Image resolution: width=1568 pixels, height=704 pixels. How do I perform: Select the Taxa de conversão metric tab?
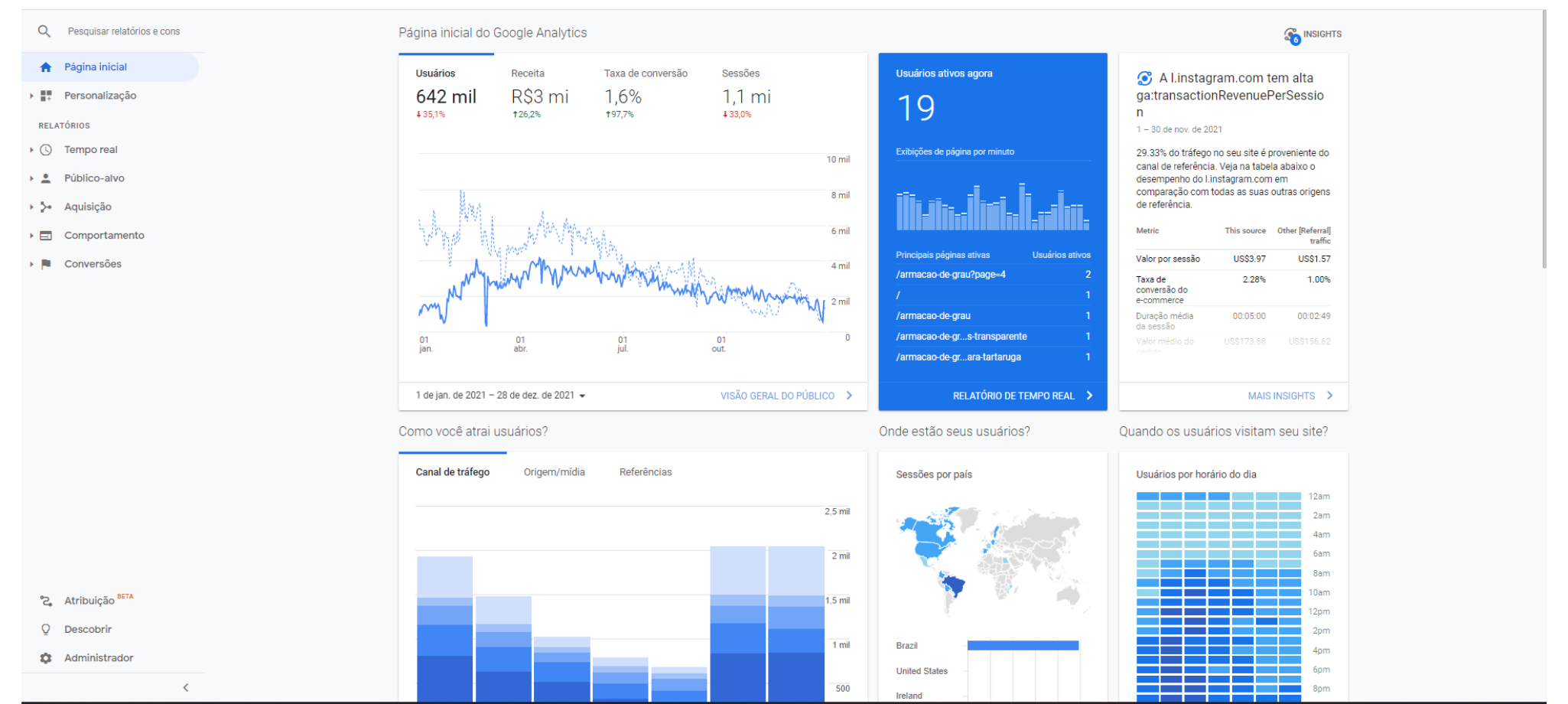pyautogui.click(x=646, y=93)
